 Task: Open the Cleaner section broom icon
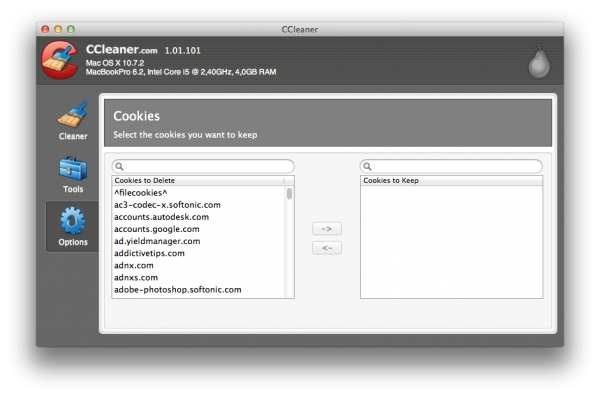pos(73,115)
